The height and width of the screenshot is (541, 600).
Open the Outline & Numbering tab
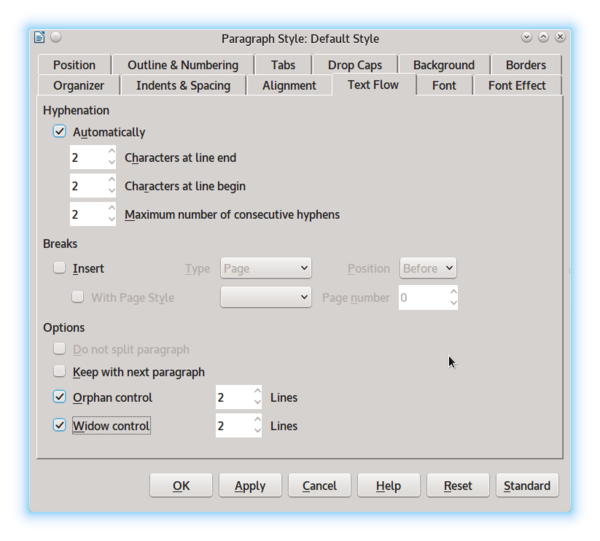(183, 65)
